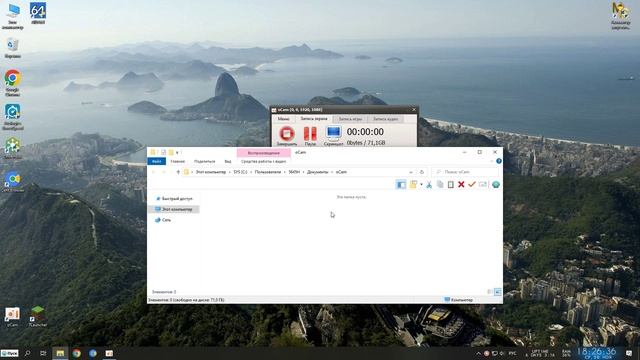Open dropdown arrow next to folder toolbar icon
Image resolution: width=640 pixels, height=360 pixels.
(x=421, y=185)
